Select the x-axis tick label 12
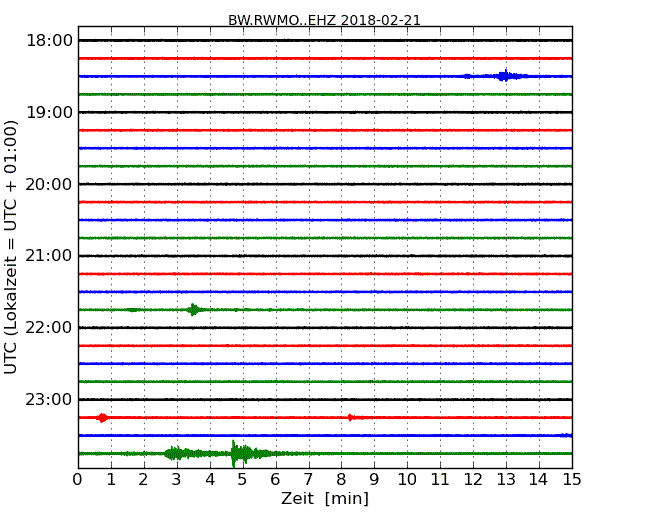The width and height of the screenshot is (650, 520). tap(473, 480)
